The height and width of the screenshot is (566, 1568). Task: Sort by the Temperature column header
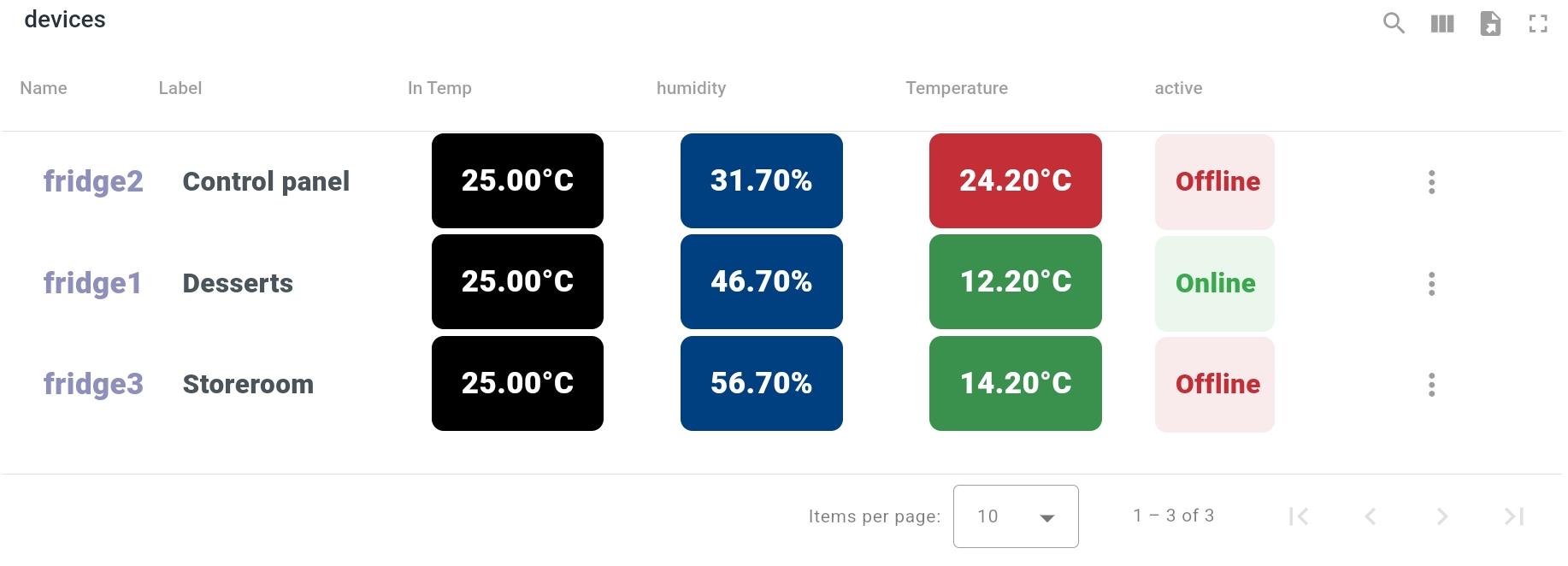pyautogui.click(x=956, y=88)
